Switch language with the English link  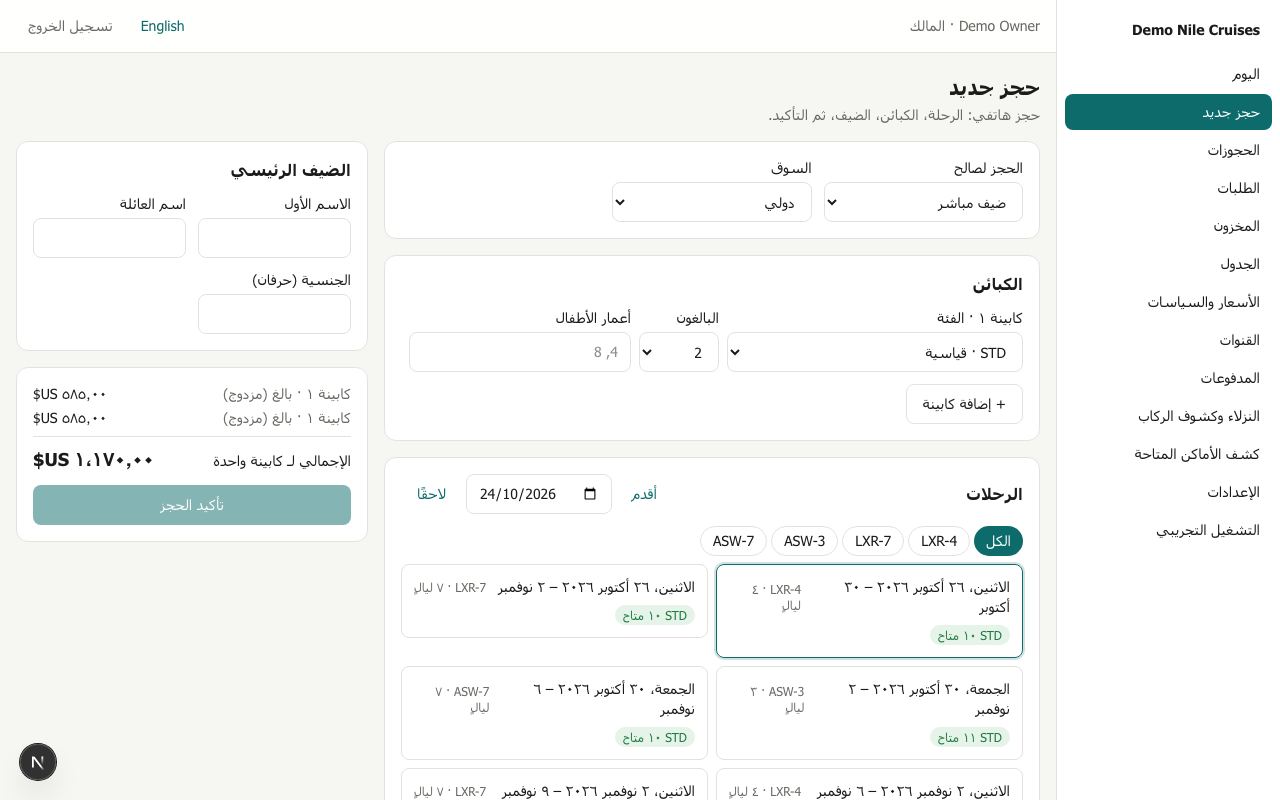point(162,26)
